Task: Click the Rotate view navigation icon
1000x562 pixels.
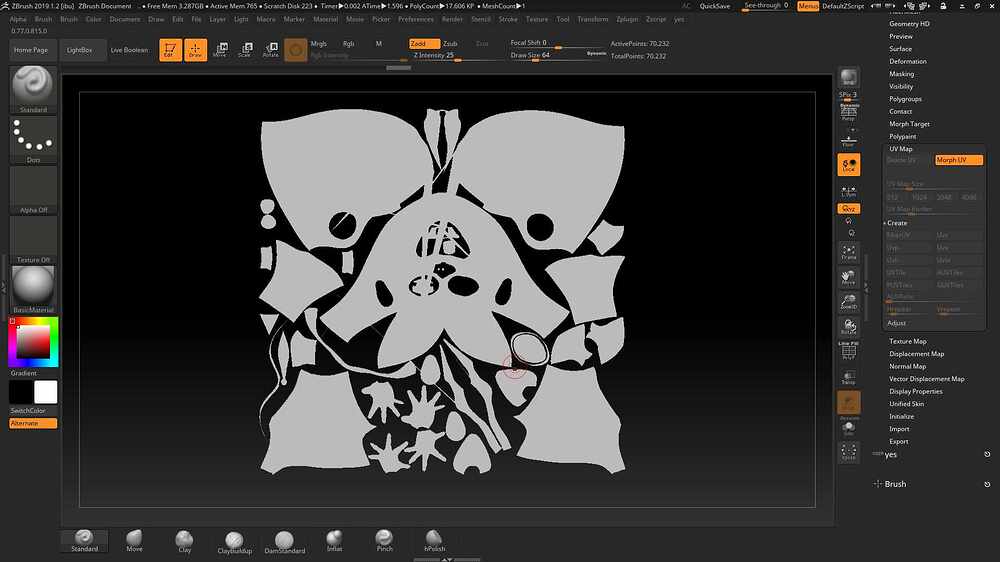Action: tap(848, 327)
